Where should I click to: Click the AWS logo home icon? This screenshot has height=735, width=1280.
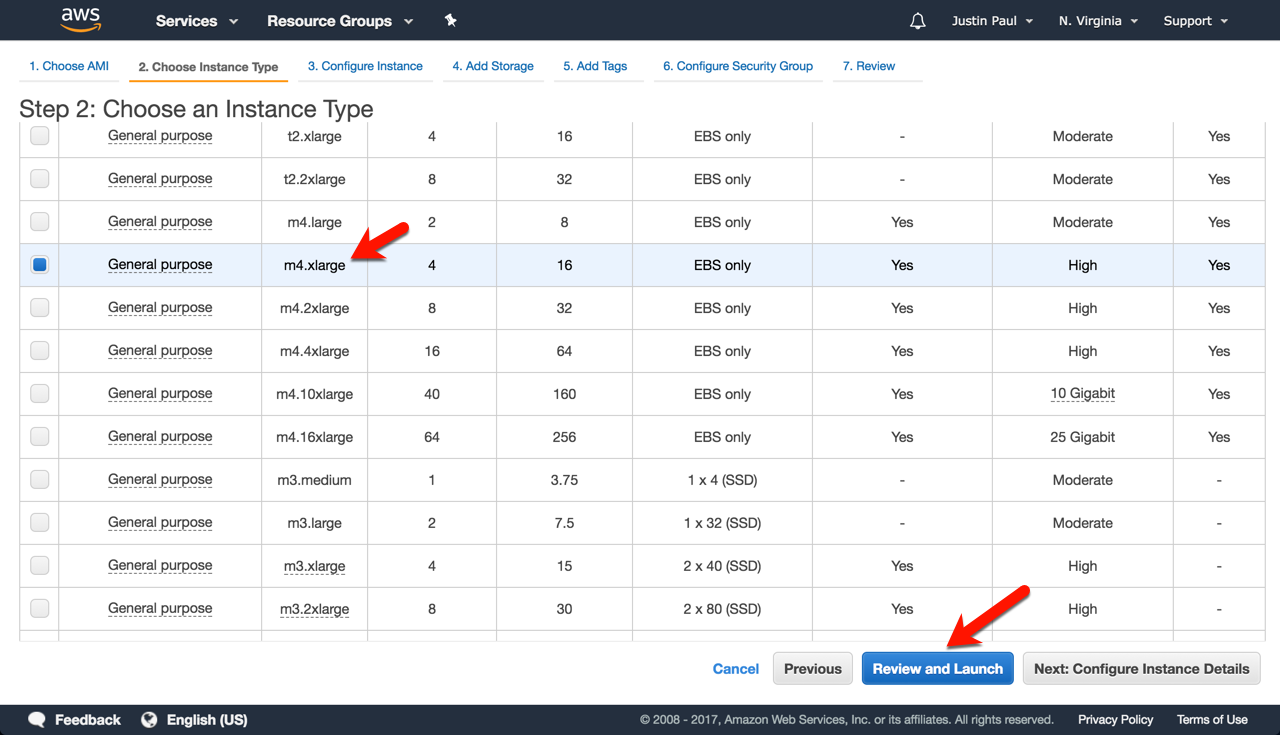coord(80,19)
